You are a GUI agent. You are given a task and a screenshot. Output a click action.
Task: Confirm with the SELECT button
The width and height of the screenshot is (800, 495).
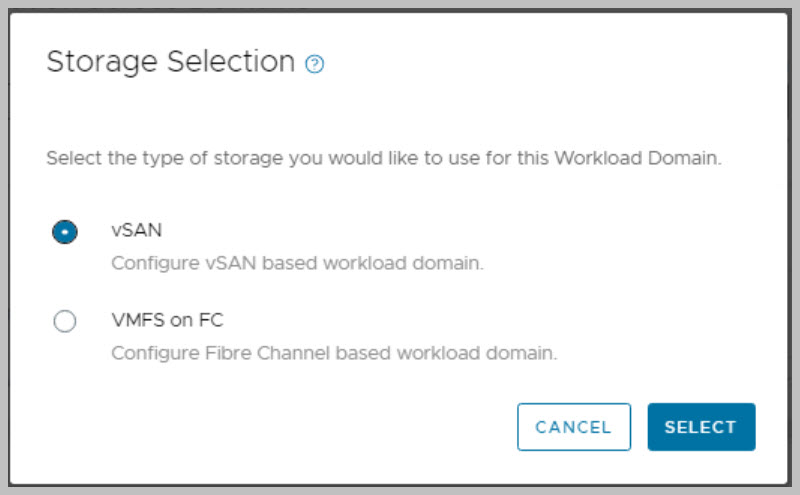tap(700, 427)
